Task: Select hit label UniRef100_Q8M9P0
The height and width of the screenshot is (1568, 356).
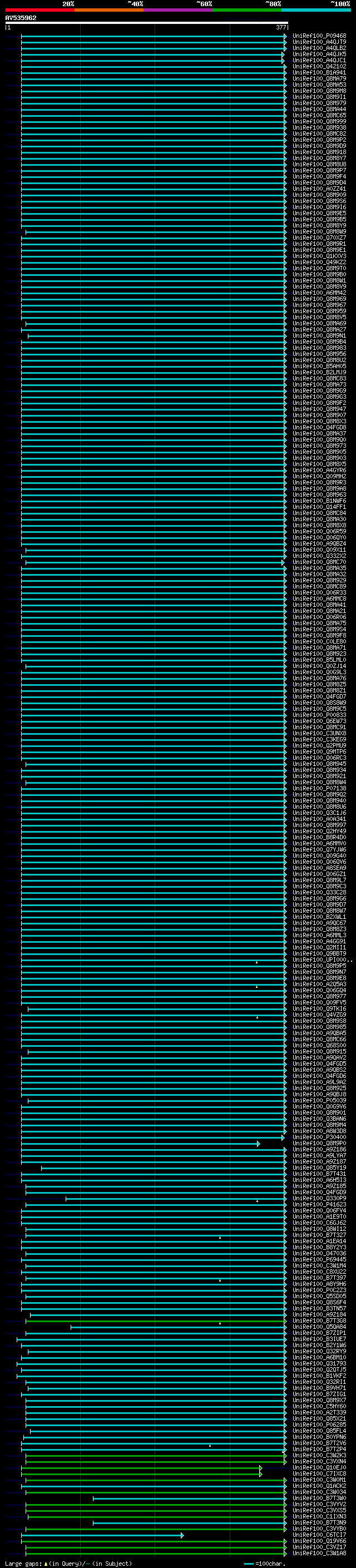Action: (319, 1143)
